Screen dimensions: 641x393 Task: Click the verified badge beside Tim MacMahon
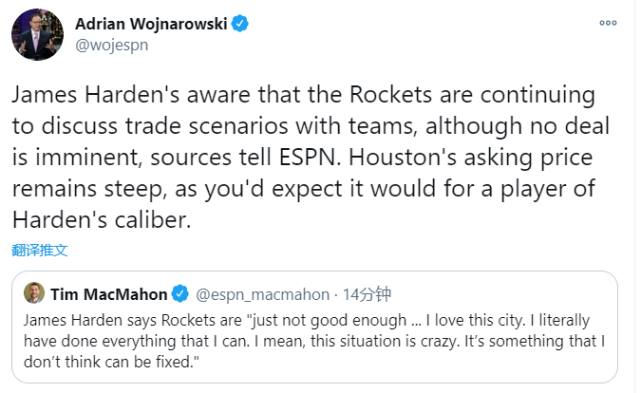[x=180, y=294]
